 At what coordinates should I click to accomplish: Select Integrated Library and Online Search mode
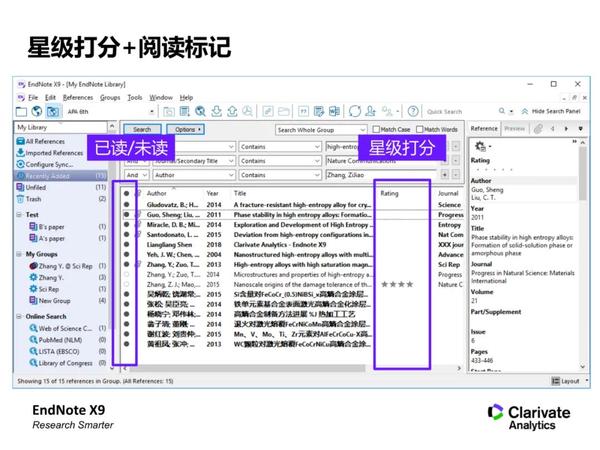click(x=52, y=111)
